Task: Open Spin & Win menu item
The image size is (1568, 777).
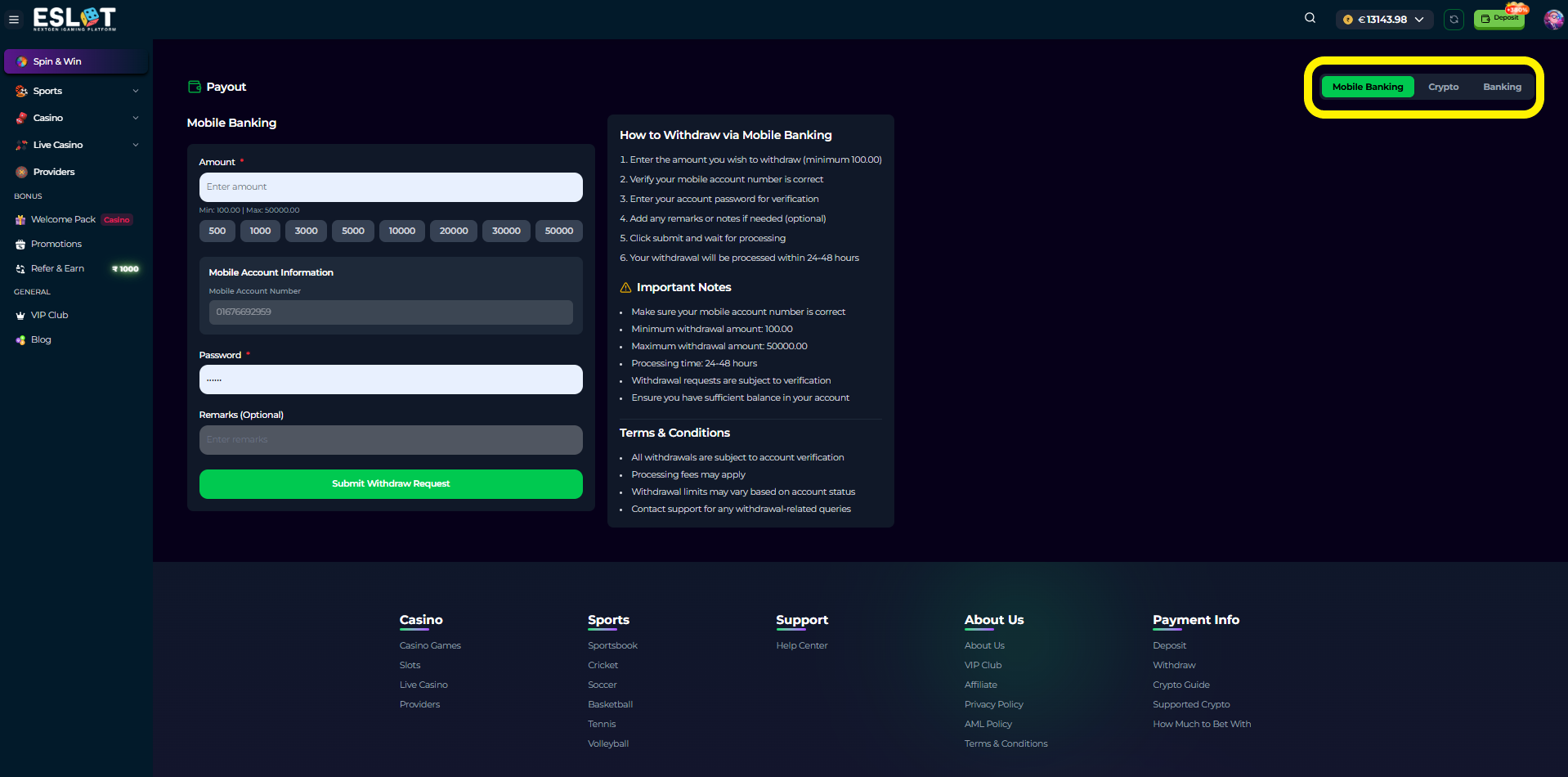Action: [x=76, y=61]
